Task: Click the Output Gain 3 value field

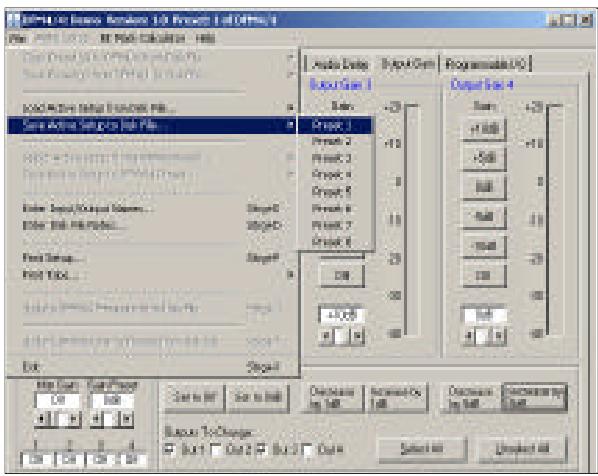Action: point(342,315)
